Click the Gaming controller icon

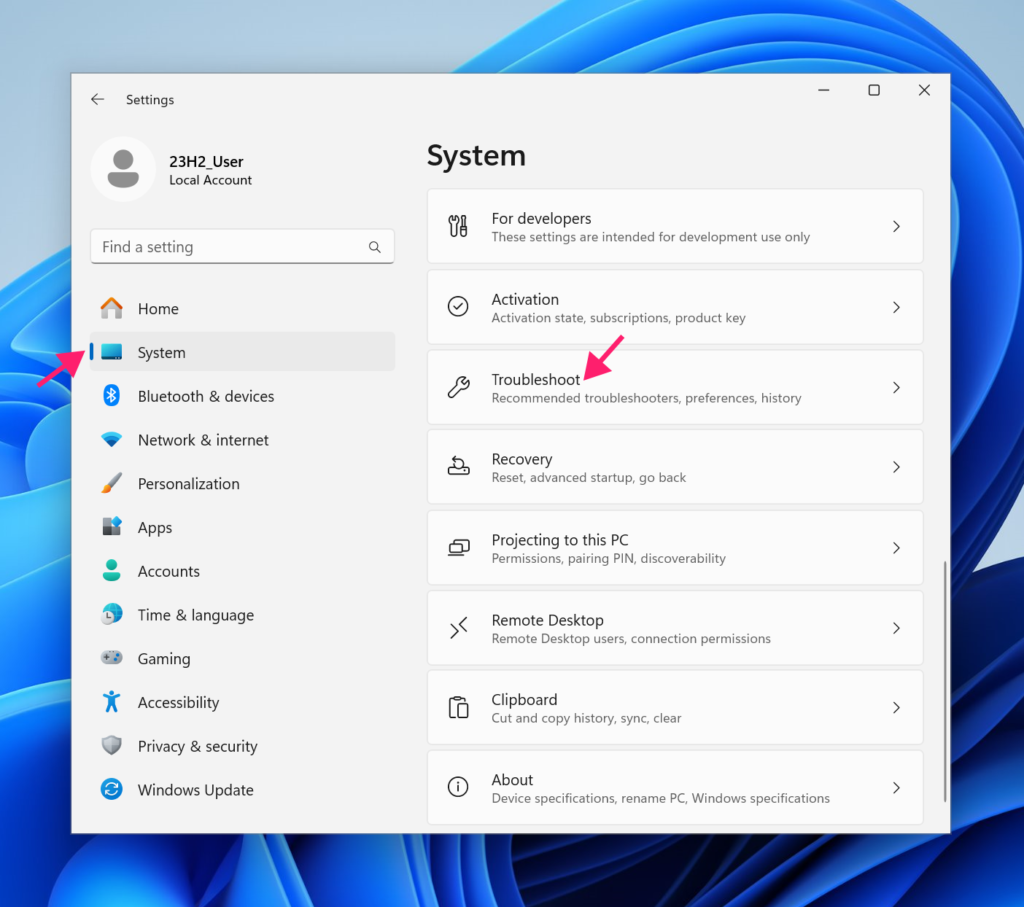(x=112, y=657)
